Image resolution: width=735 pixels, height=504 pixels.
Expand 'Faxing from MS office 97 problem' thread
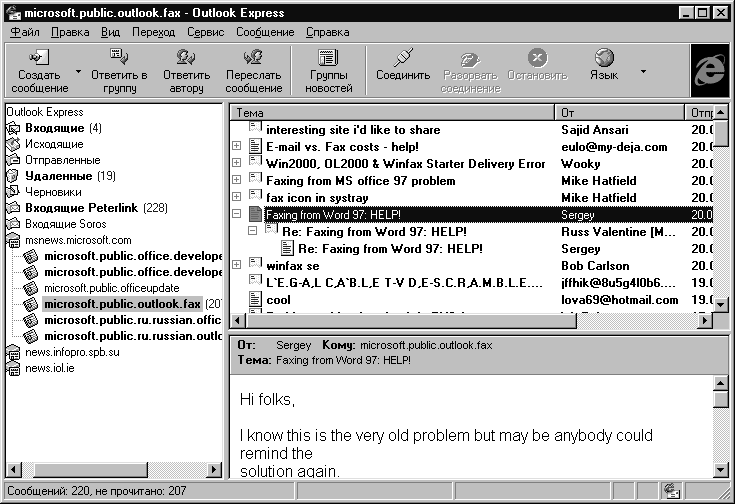coord(237,180)
